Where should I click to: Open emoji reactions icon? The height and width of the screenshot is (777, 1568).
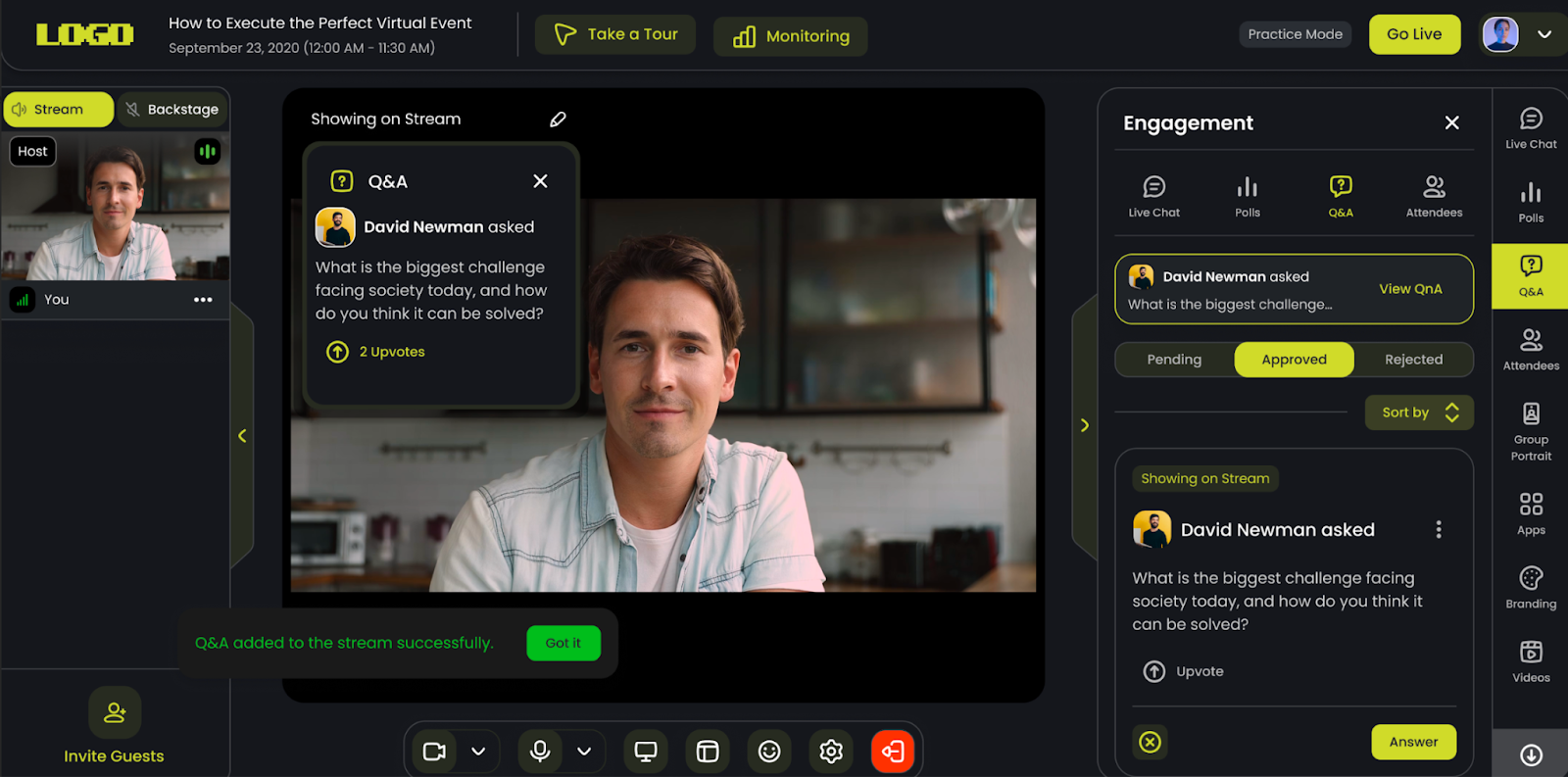pyautogui.click(x=769, y=752)
